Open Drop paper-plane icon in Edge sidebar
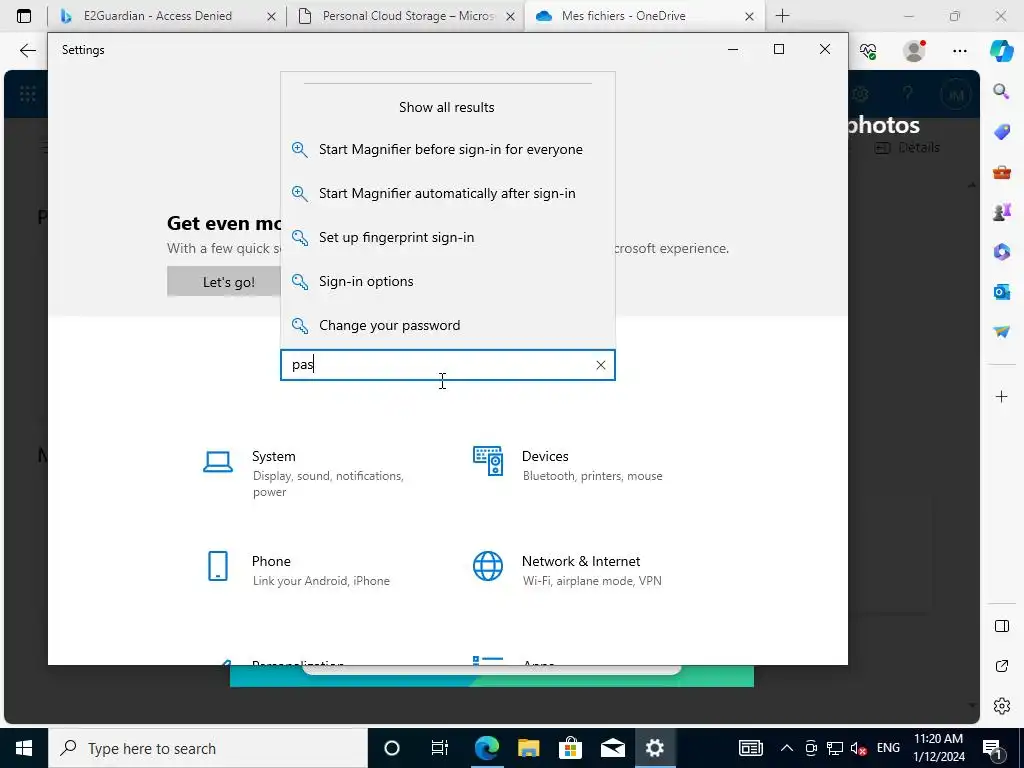The width and height of the screenshot is (1024, 768). click(x=1001, y=332)
